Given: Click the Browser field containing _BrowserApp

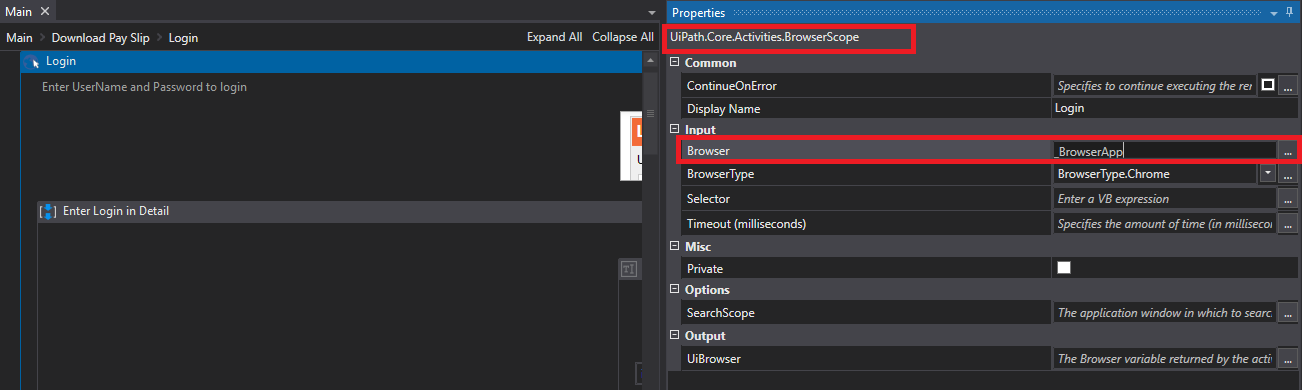Looking at the screenshot, I should [1165, 151].
